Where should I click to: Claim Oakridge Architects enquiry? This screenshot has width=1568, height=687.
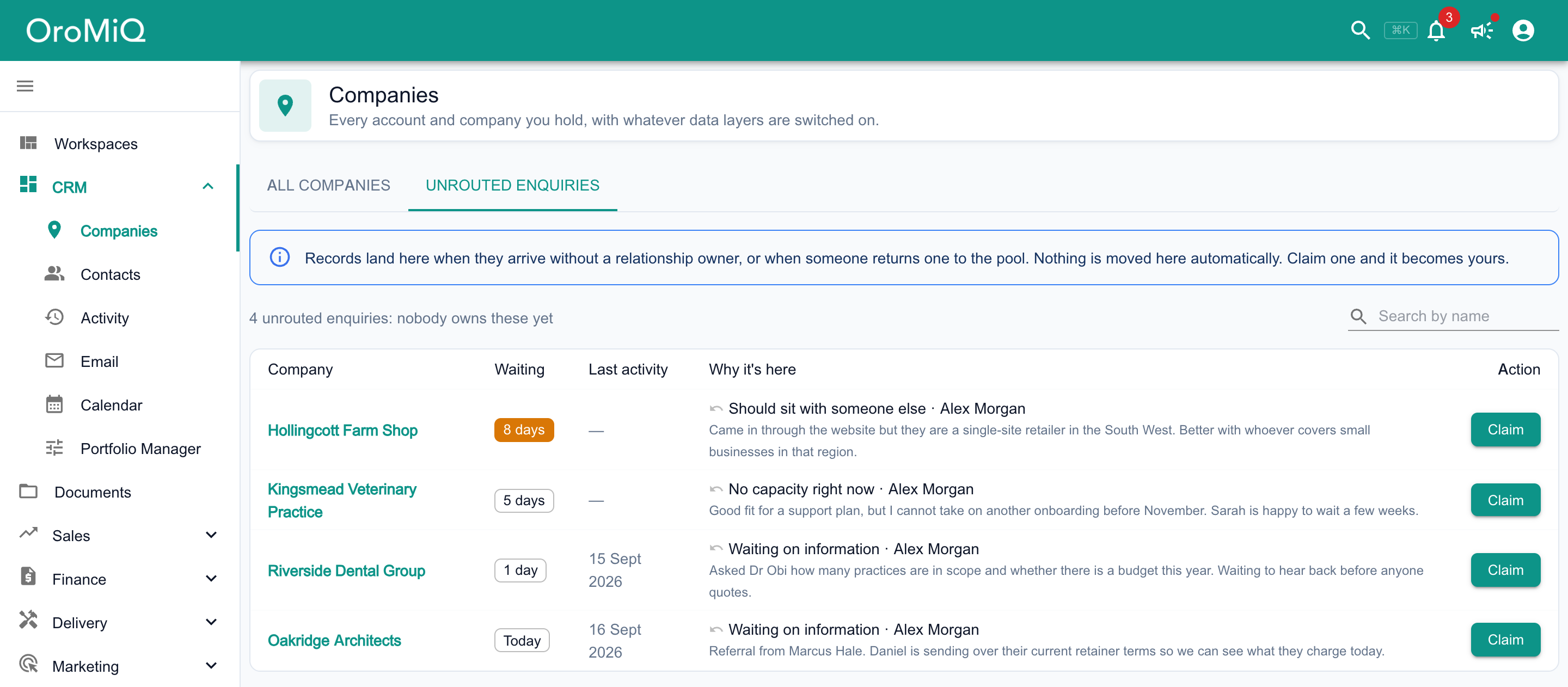click(x=1505, y=640)
